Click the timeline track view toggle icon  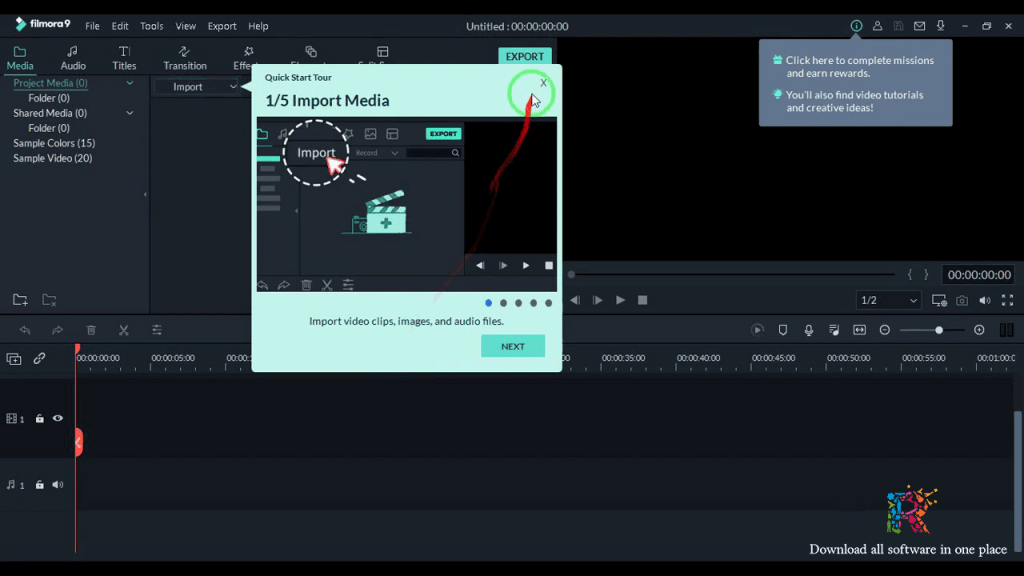(x=1006, y=330)
